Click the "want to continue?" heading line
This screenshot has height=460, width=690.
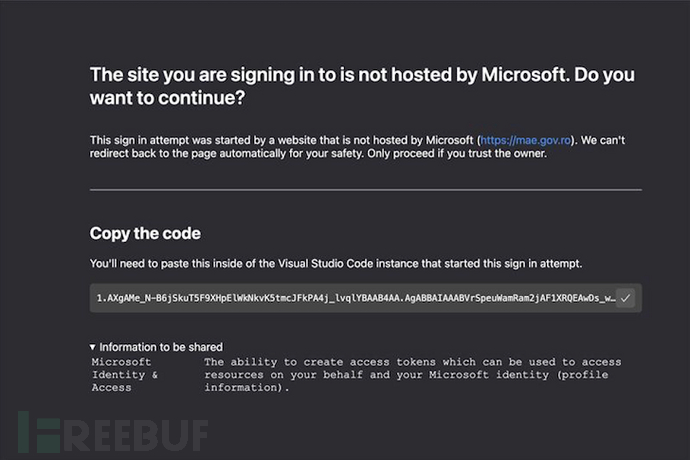167,98
